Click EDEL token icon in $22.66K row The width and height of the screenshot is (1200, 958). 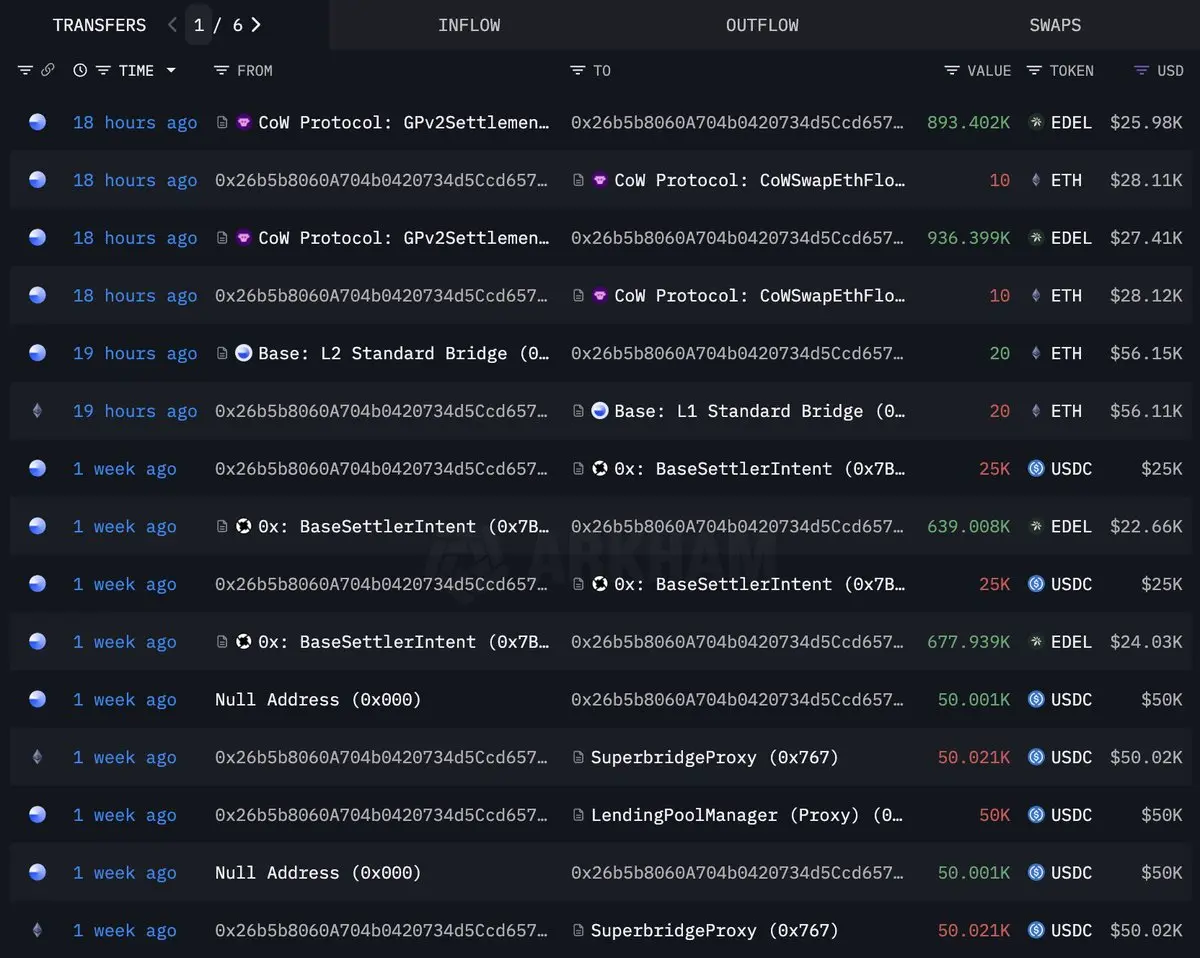coord(1036,526)
